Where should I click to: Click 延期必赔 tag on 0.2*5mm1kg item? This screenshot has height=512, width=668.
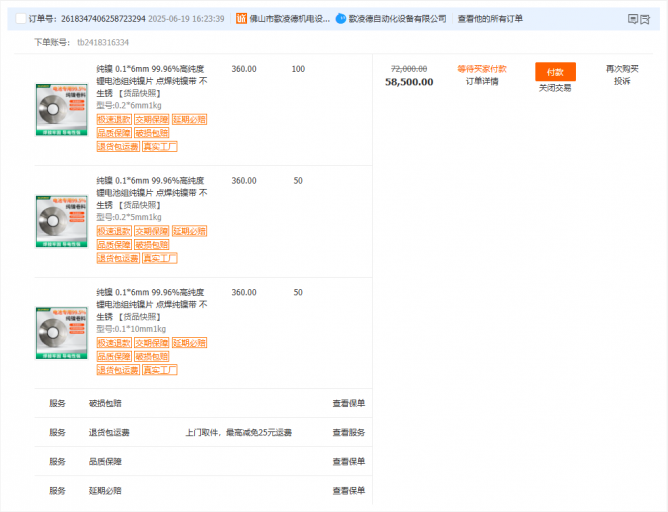click(190, 231)
